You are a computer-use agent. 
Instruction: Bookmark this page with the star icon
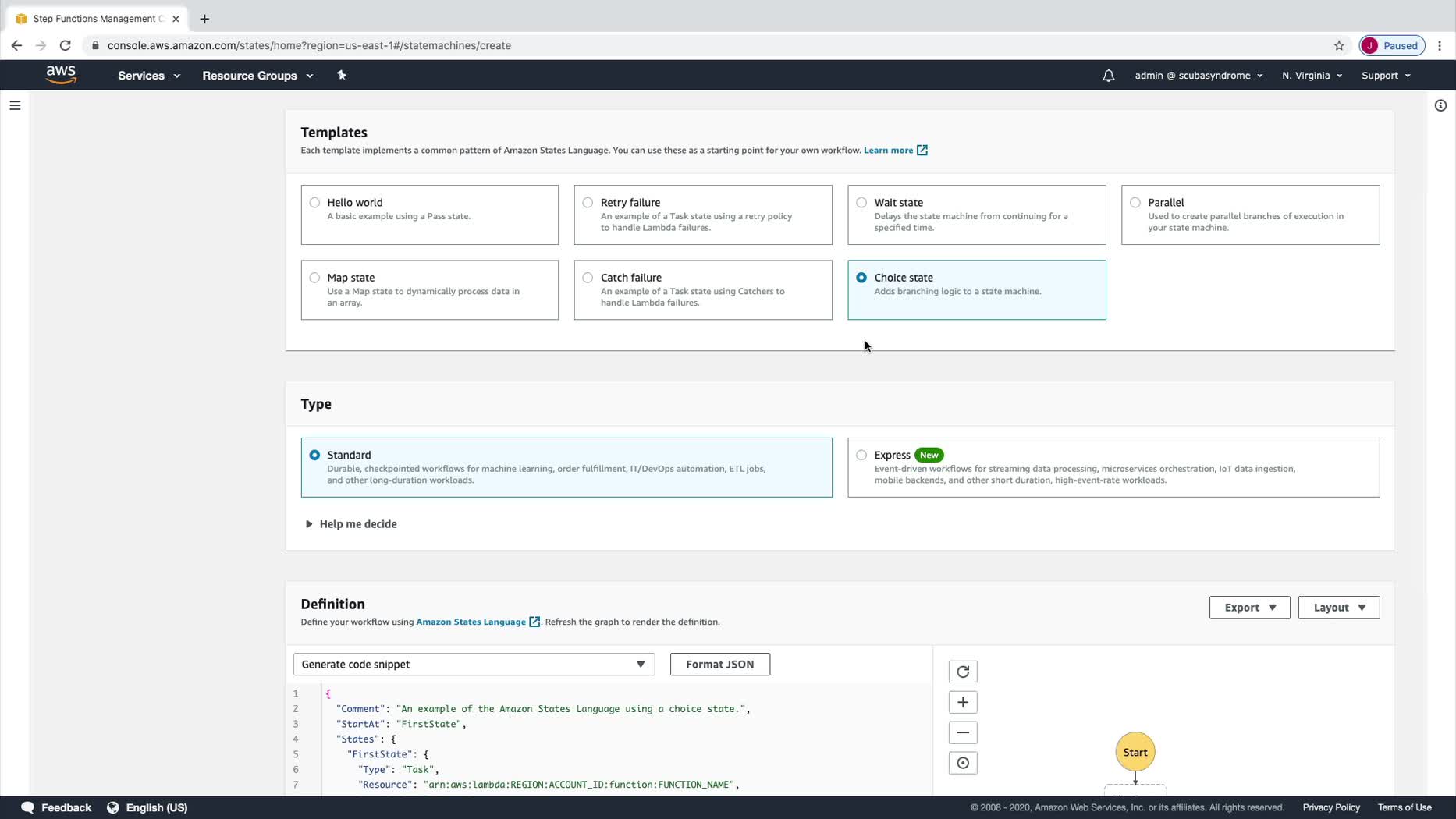coord(1339,45)
